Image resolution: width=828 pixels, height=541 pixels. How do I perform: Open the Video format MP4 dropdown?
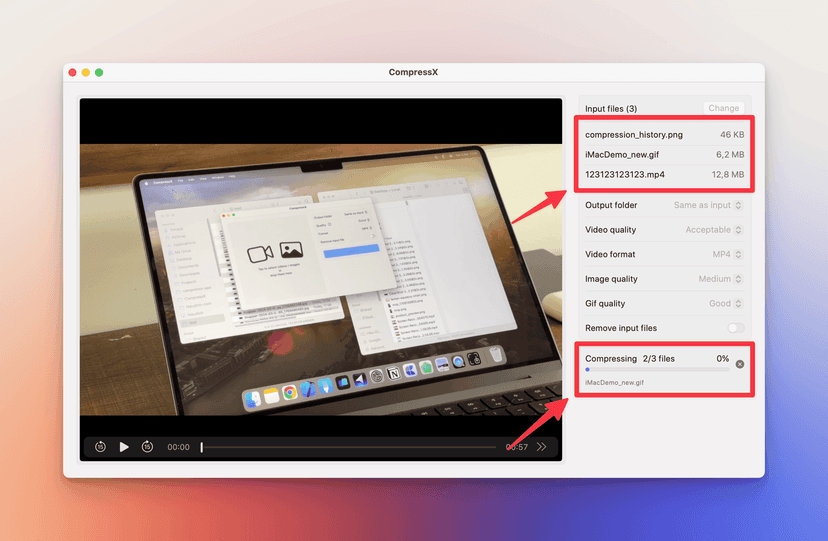(727, 254)
